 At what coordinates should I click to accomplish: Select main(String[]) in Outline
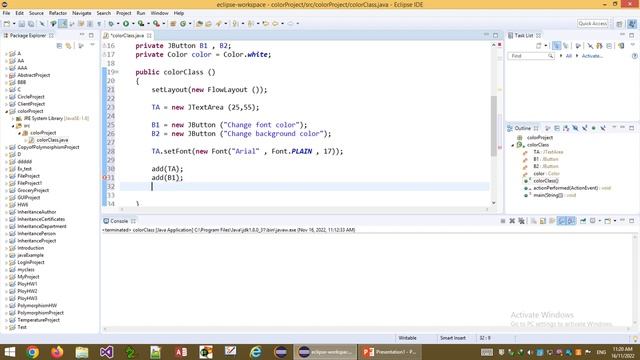click(548, 195)
